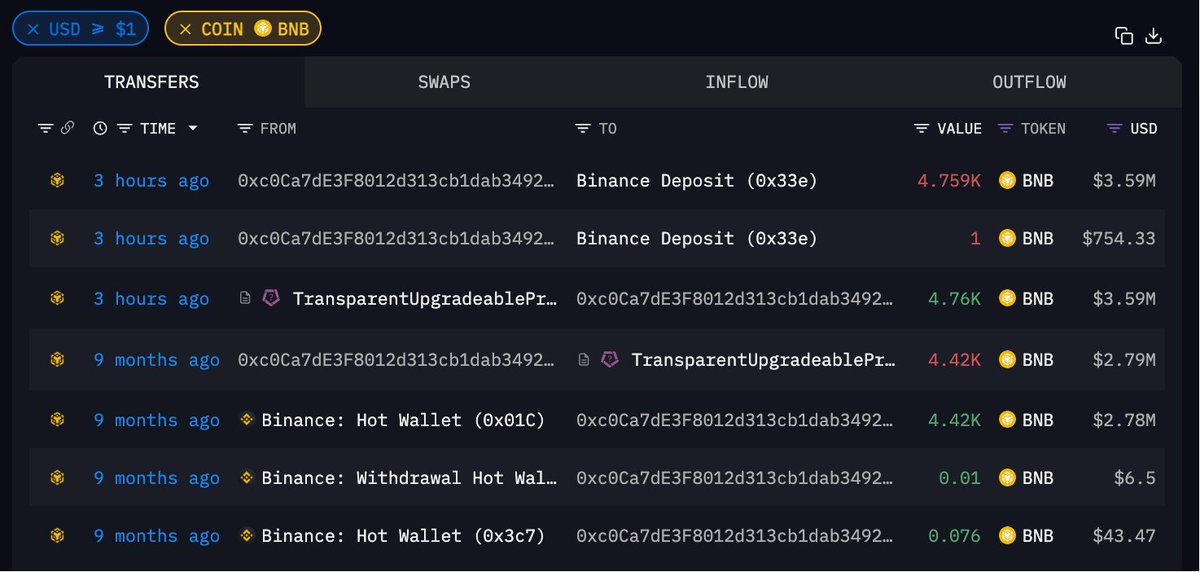
Task: Click the download icon at top right
Action: [1153, 36]
